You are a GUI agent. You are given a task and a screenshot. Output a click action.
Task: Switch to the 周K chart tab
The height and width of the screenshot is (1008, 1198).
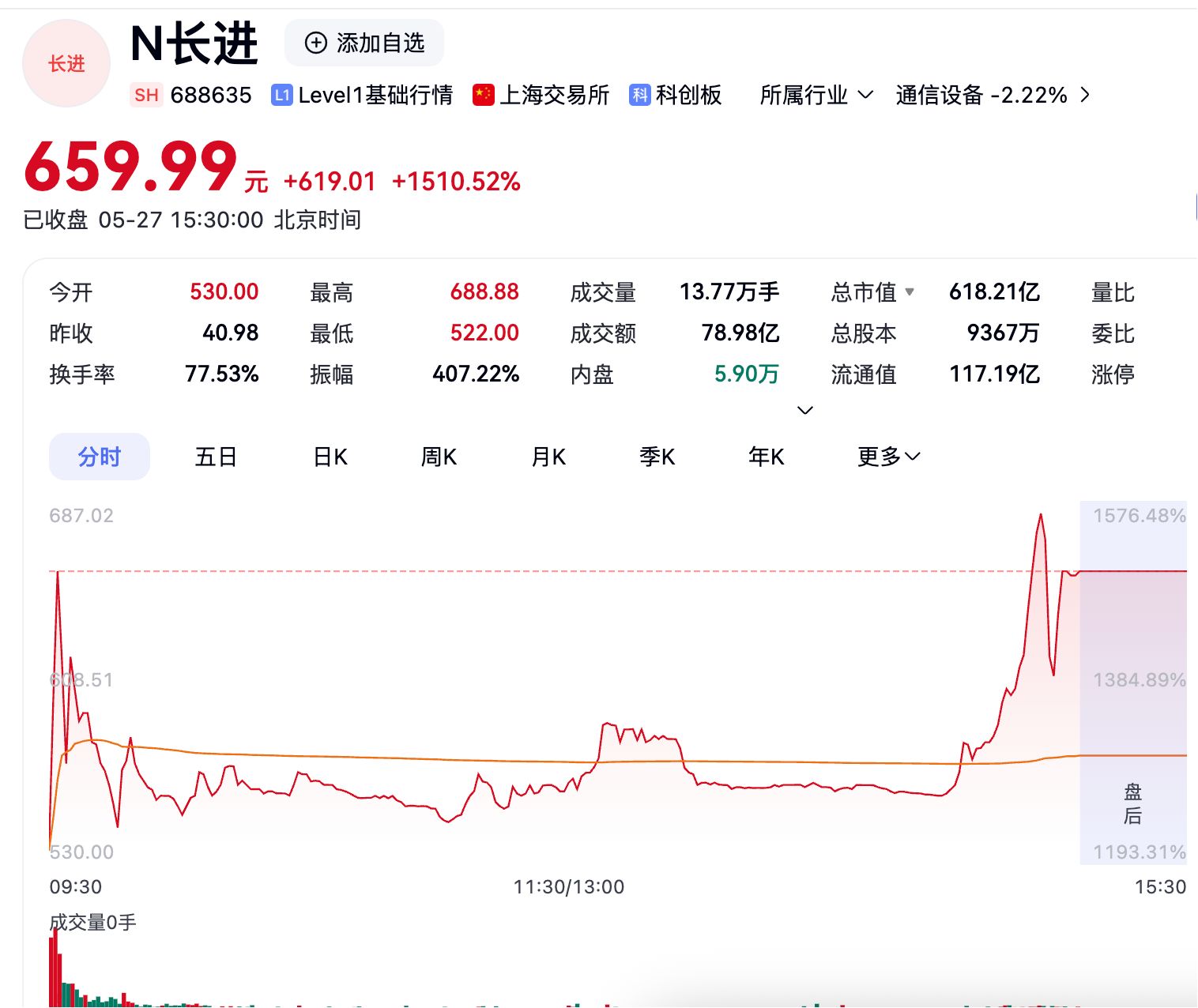pyautogui.click(x=439, y=457)
